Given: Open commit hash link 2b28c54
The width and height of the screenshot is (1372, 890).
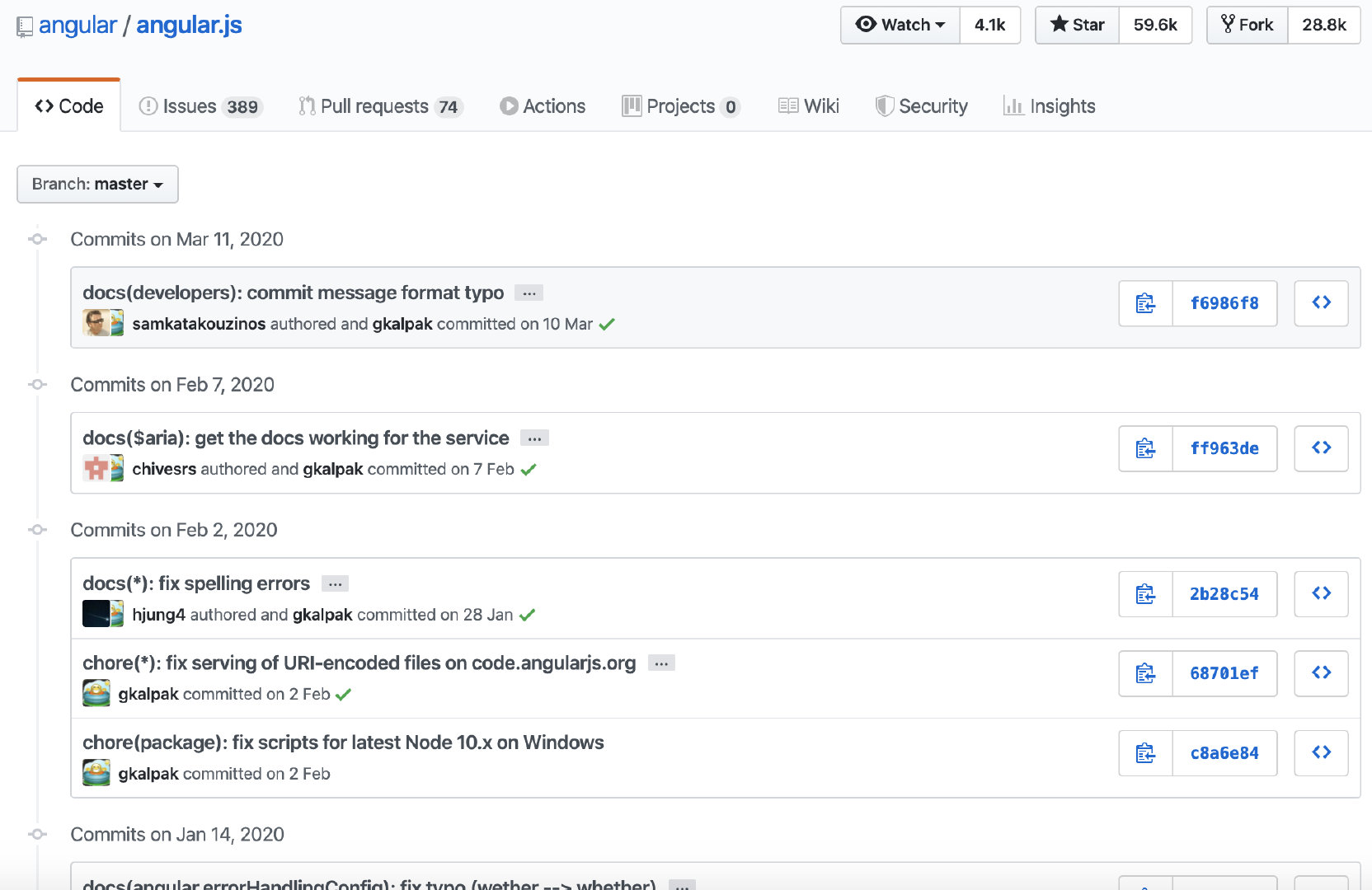Looking at the screenshot, I should click(x=1224, y=594).
